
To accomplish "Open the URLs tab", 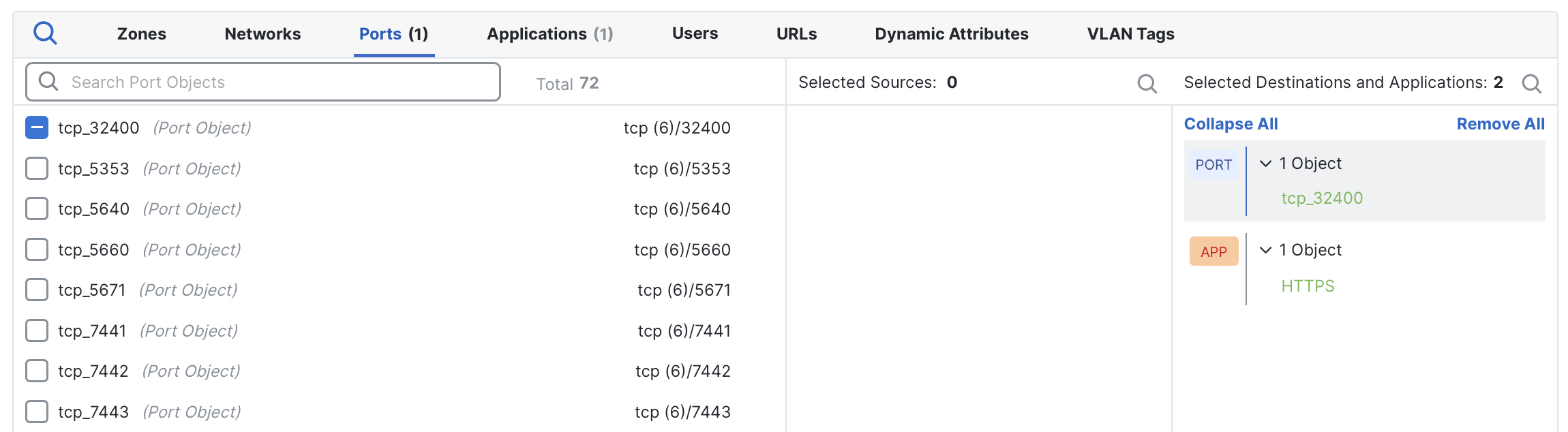I will point(796,34).
